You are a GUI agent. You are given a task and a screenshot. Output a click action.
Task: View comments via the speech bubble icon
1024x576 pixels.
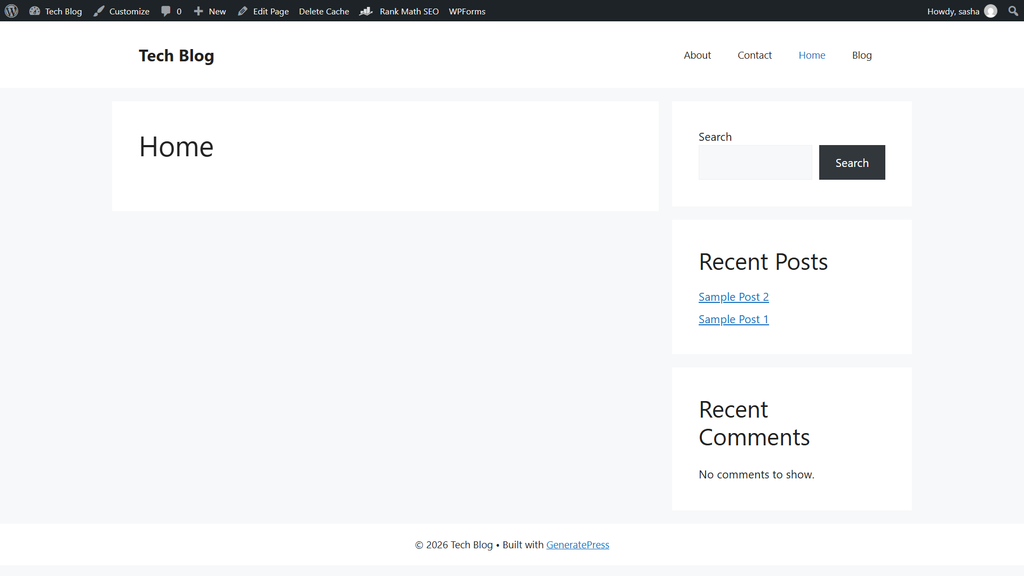point(166,11)
